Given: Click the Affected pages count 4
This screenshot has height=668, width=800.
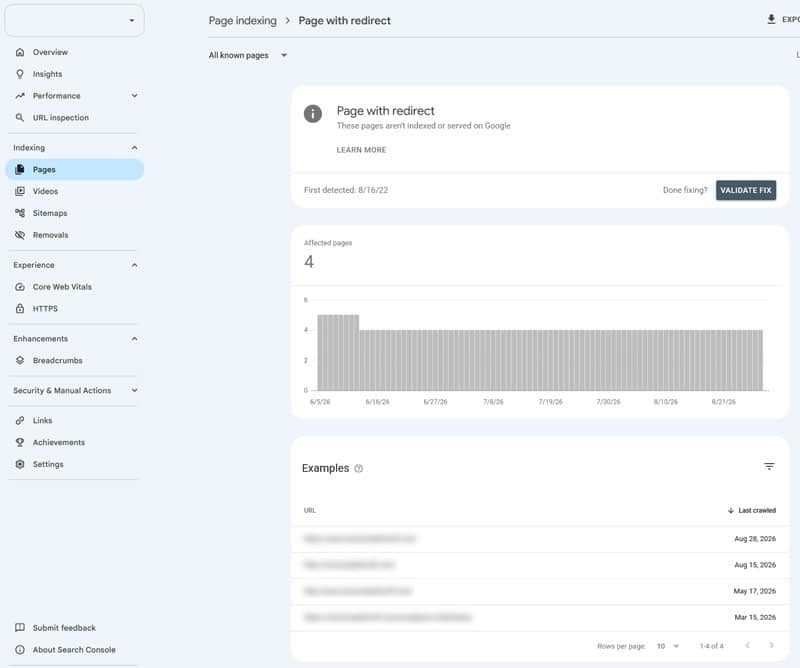Looking at the screenshot, I should pos(309,262).
